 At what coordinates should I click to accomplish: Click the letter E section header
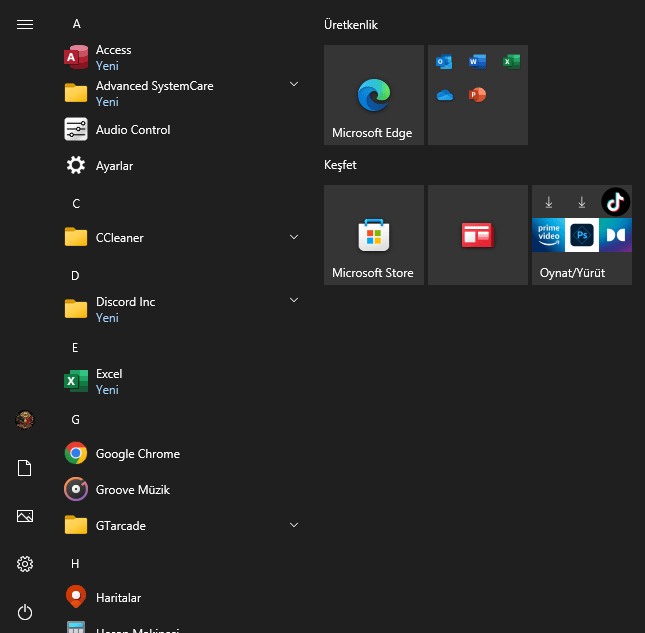click(75, 348)
